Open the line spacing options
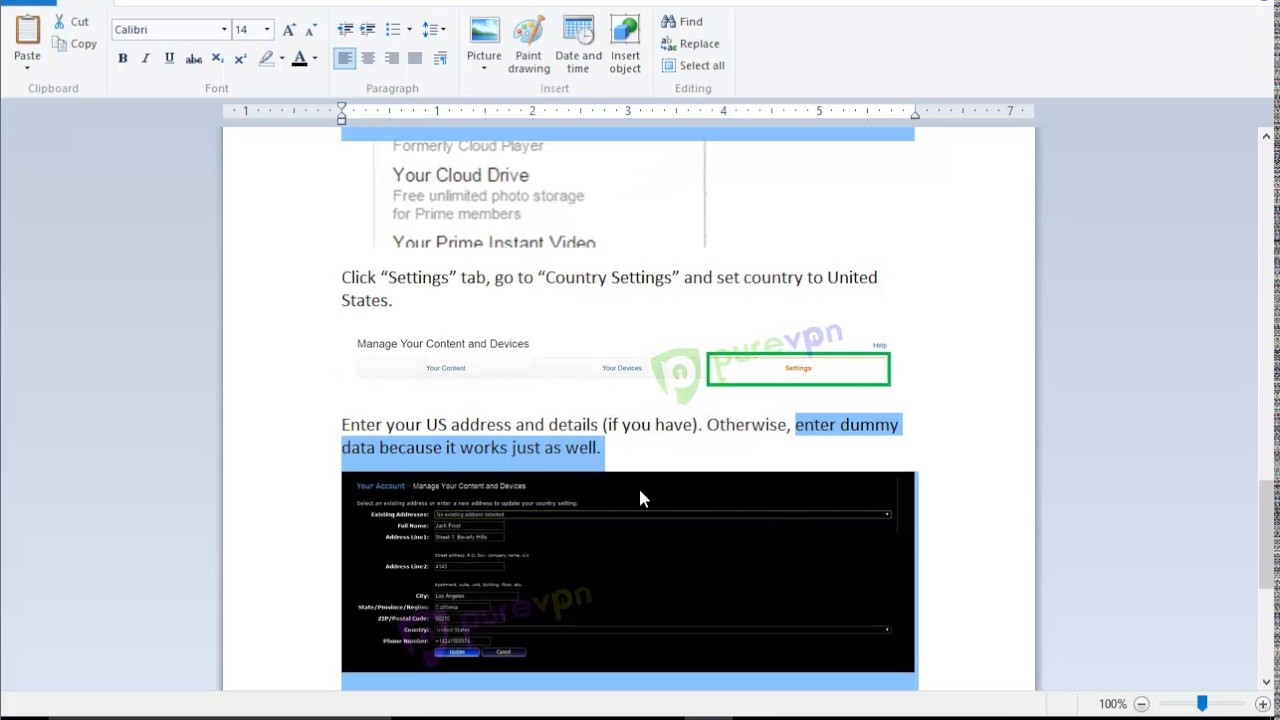The height and width of the screenshot is (720, 1280). [x=434, y=30]
